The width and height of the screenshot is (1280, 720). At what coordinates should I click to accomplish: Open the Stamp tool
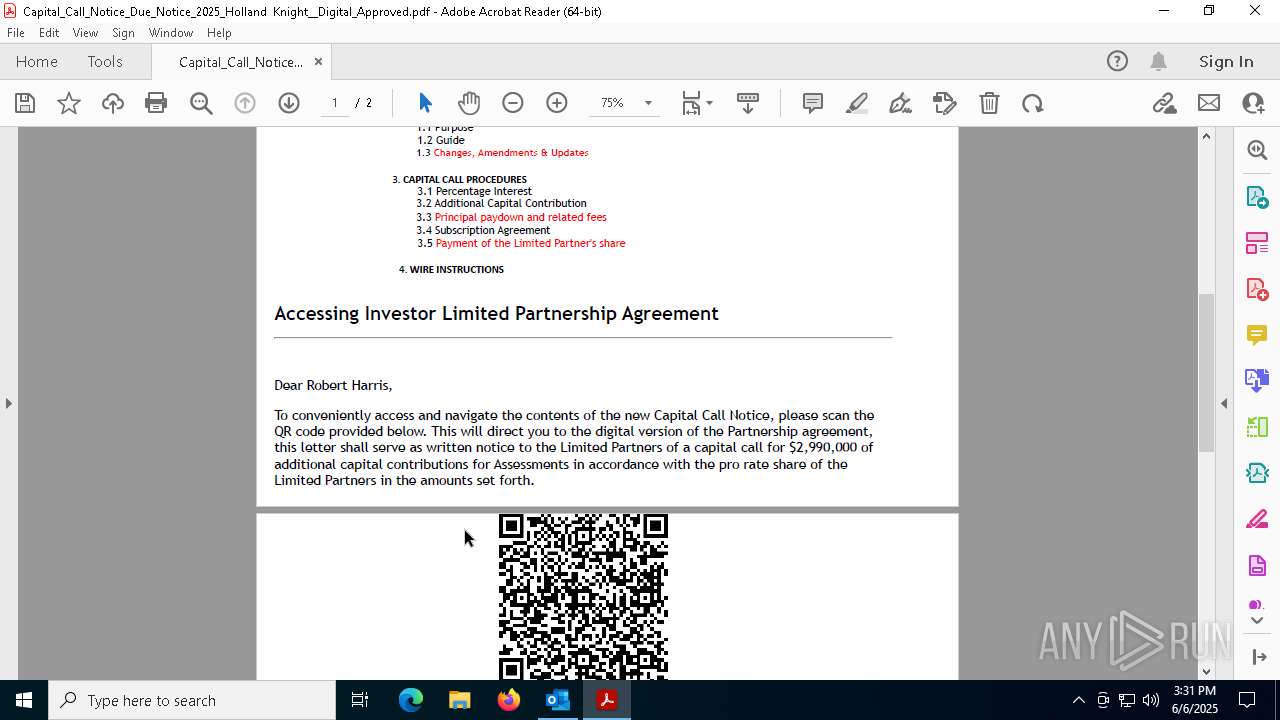(x=945, y=103)
